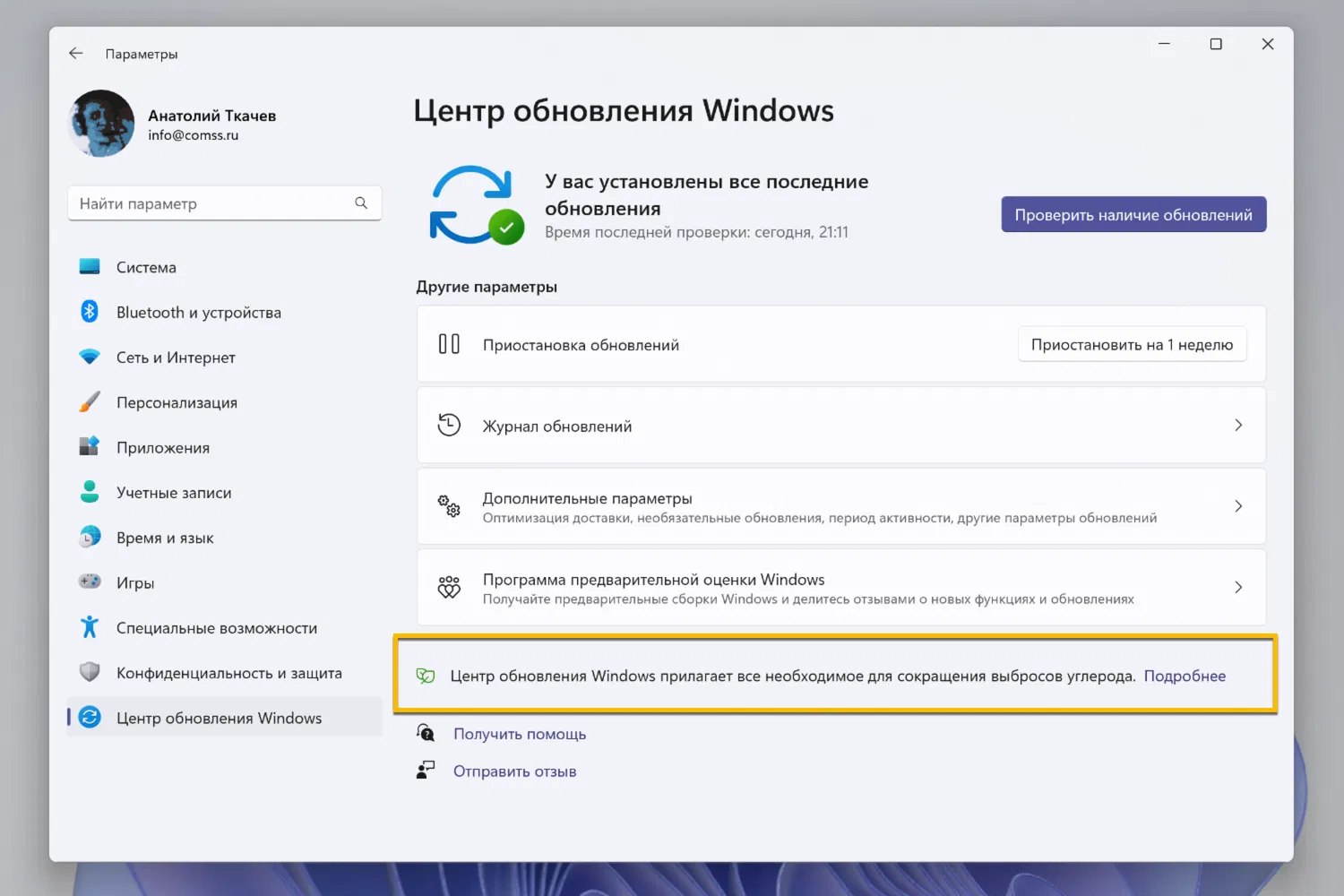Expand the Журнал обновлений chevron
This screenshot has width=1344, height=896.
pos(1238,426)
